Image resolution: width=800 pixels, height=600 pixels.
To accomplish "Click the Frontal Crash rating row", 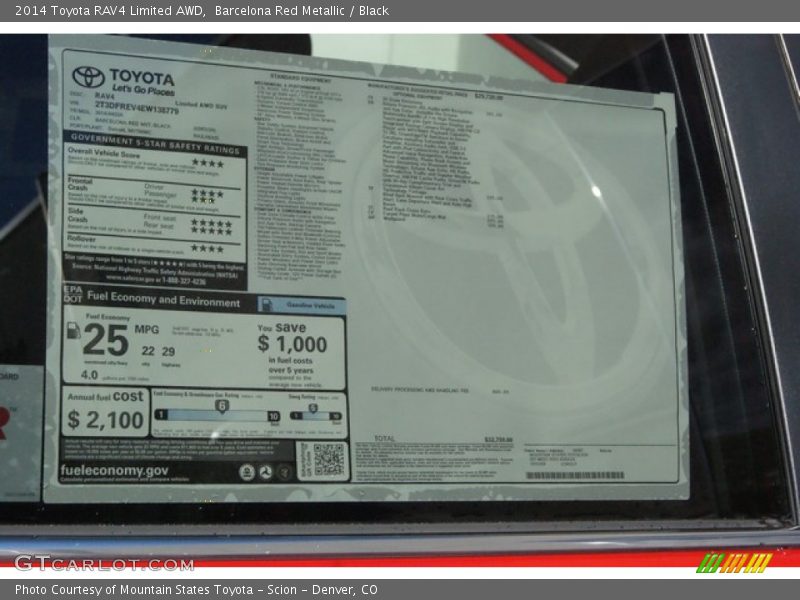I will click(x=154, y=193).
